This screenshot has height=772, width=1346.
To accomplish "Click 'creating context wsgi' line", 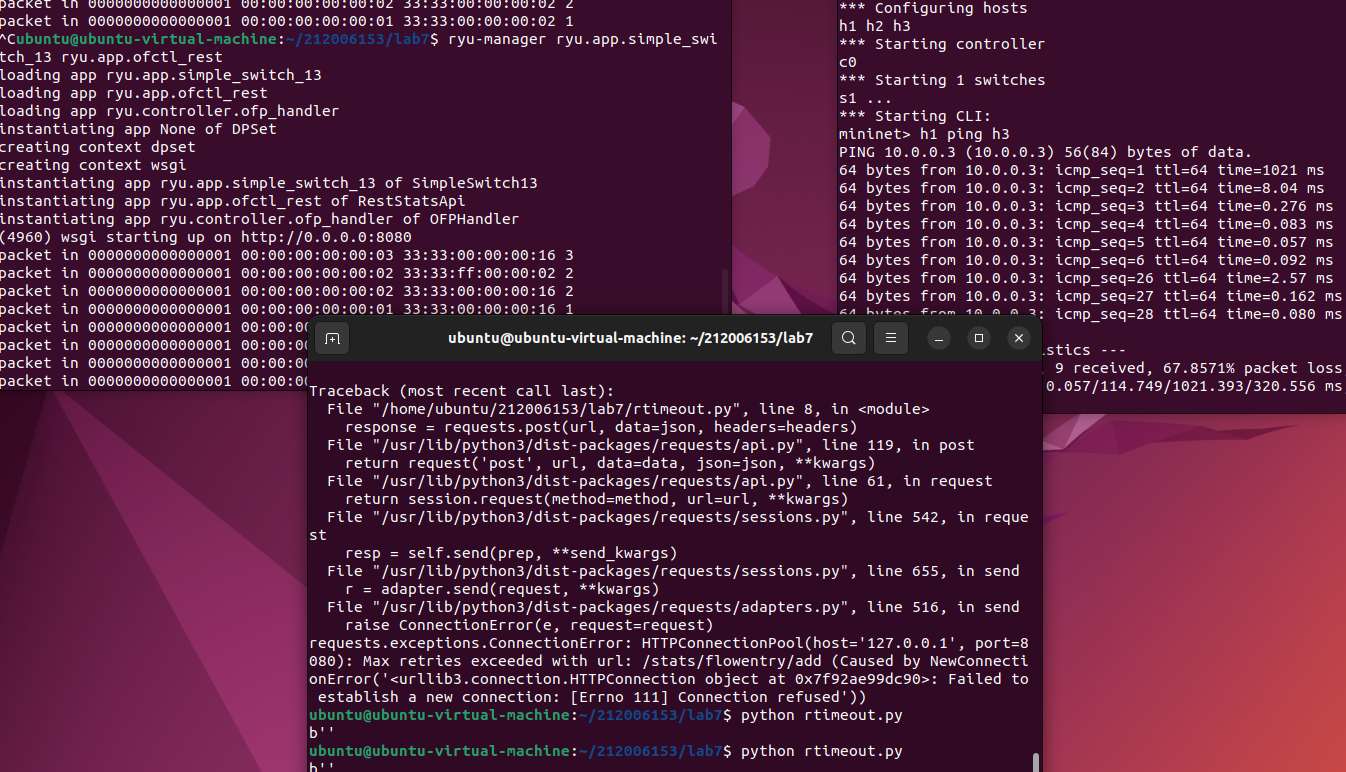I will 94,165.
